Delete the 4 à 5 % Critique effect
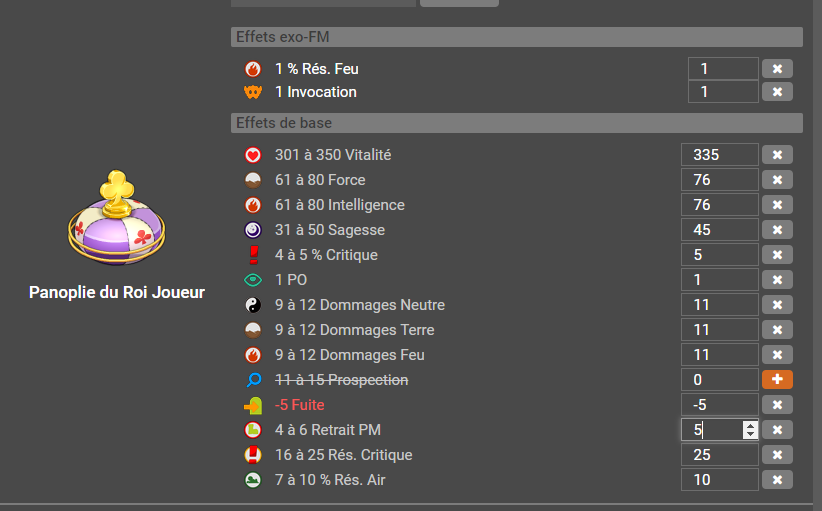Viewport: 822px width, 511px height. click(x=777, y=255)
